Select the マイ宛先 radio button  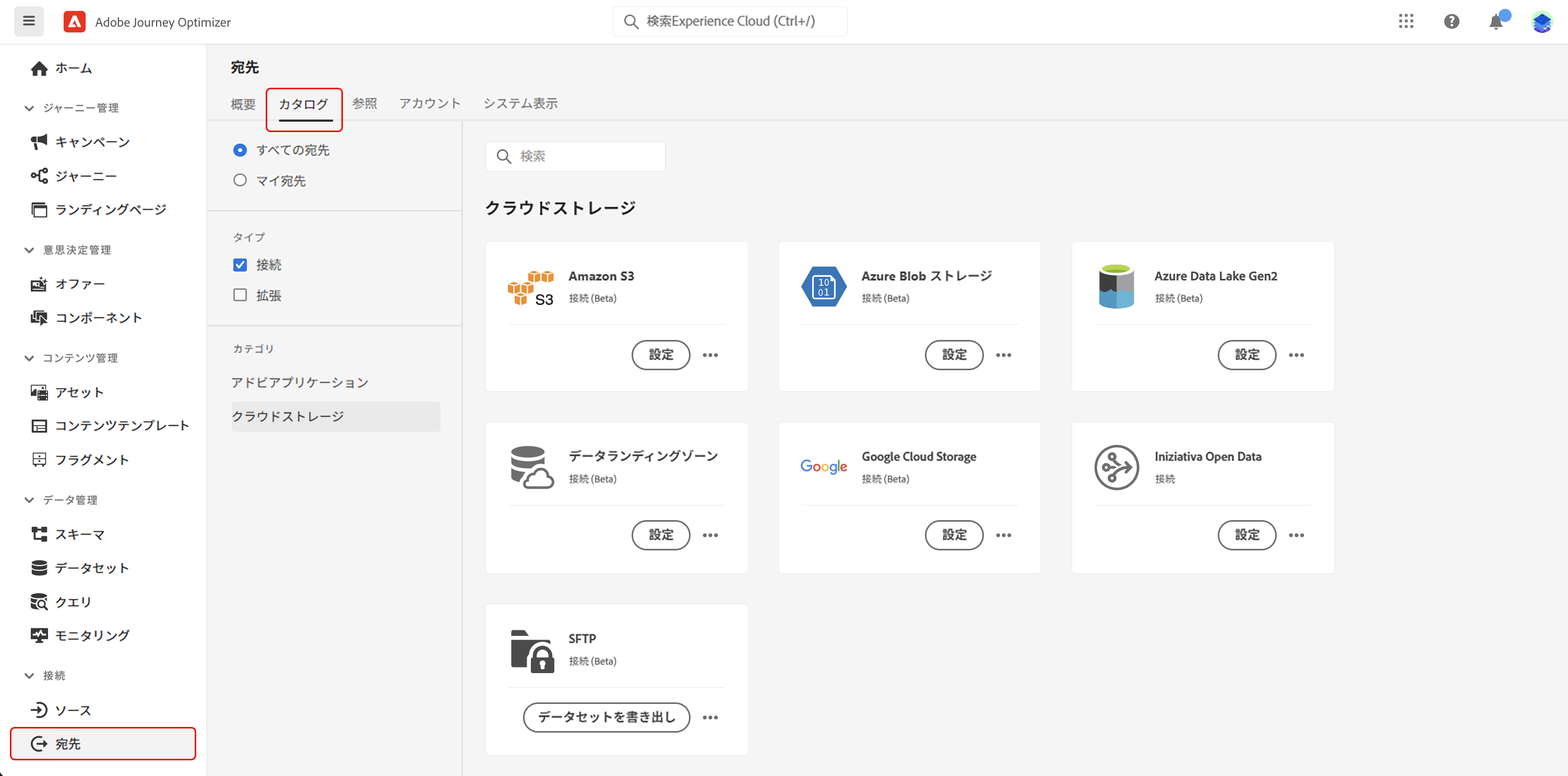click(240, 180)
